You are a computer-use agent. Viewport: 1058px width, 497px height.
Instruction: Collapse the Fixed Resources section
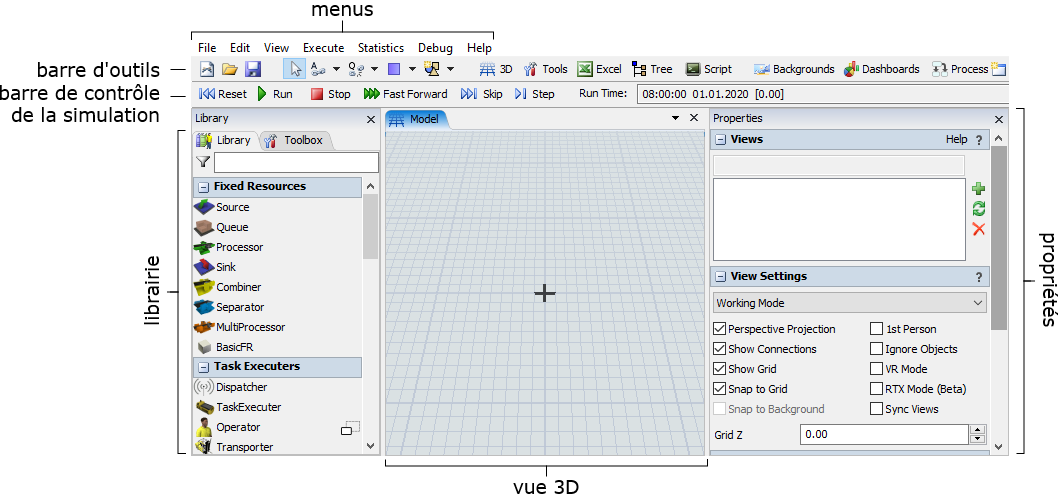pos(203,187)
